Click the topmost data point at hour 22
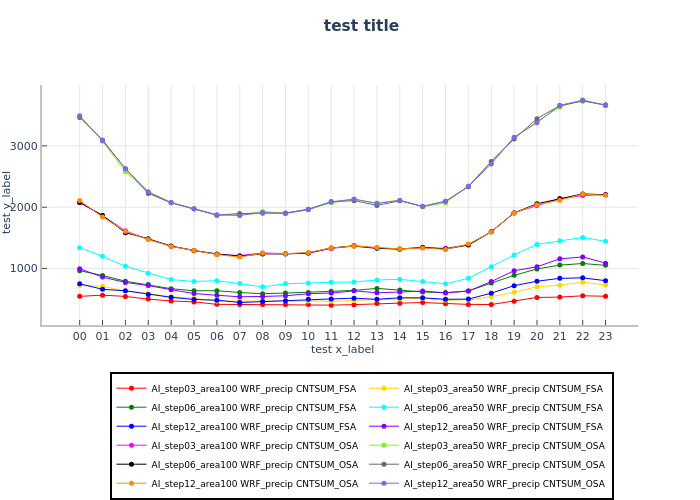 coord(582,100)
